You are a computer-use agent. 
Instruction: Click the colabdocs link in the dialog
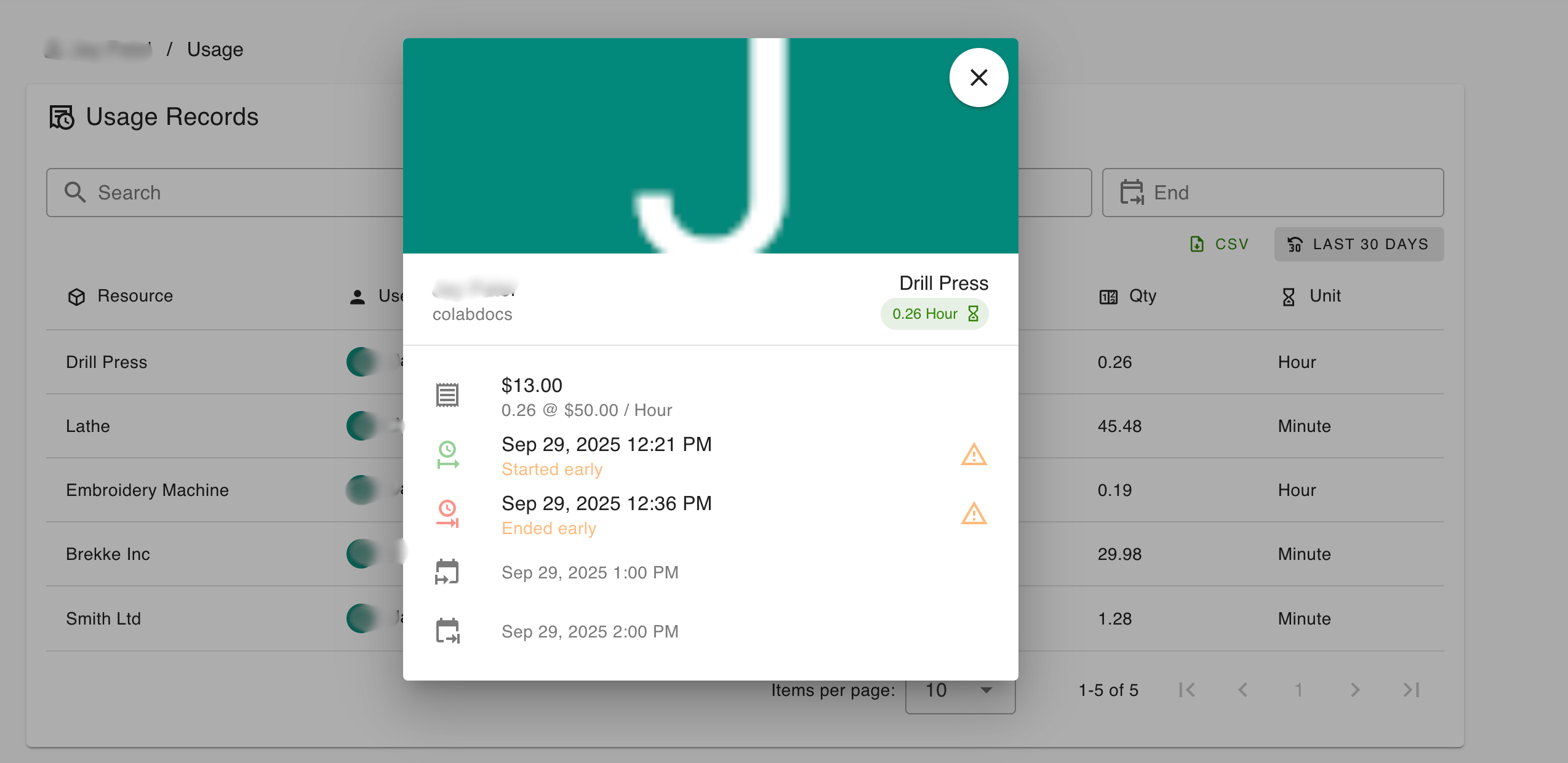pyautogui.click(x=472, y=314)
